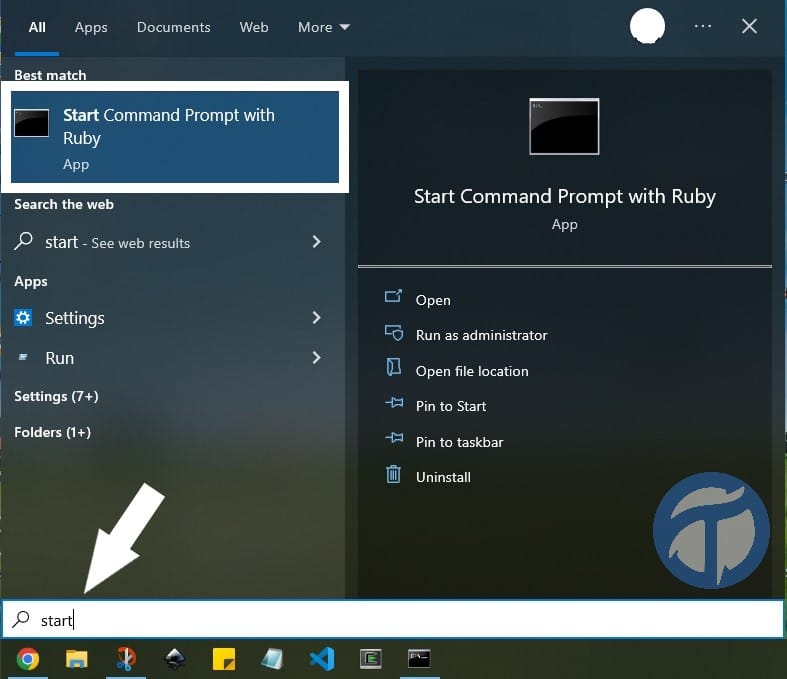The height and width of the screenshot is (679, 787).
Task: Expand the start web results chevron
Action: point(316,242)
